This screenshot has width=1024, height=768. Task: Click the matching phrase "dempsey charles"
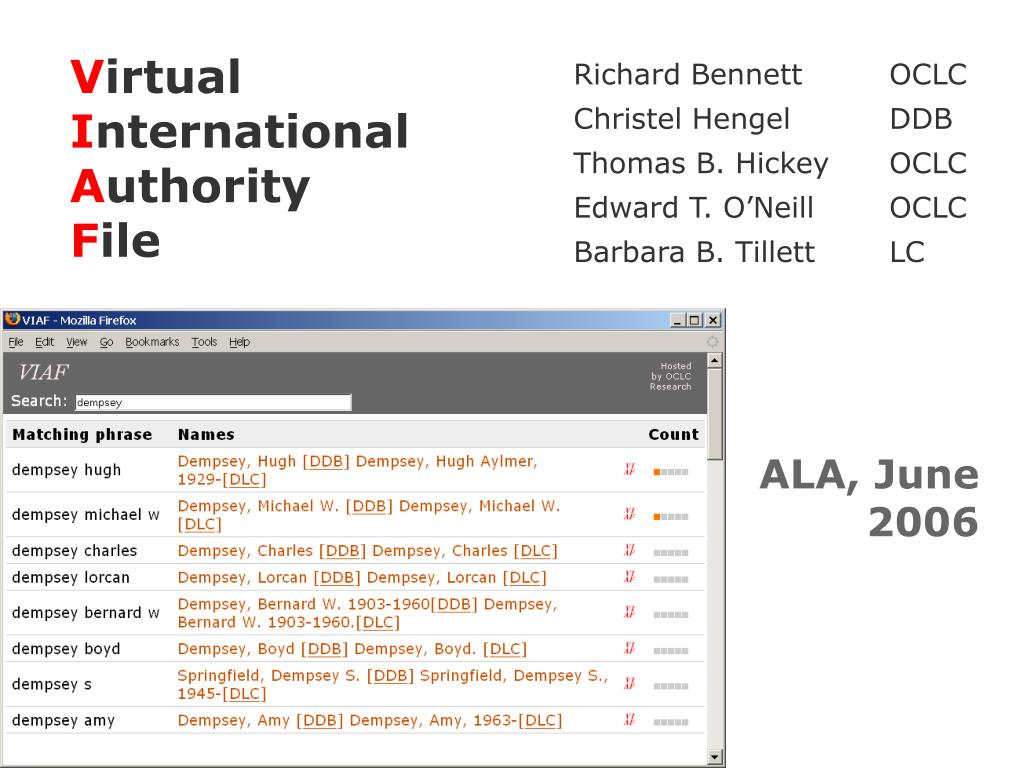tap(74, 551)
